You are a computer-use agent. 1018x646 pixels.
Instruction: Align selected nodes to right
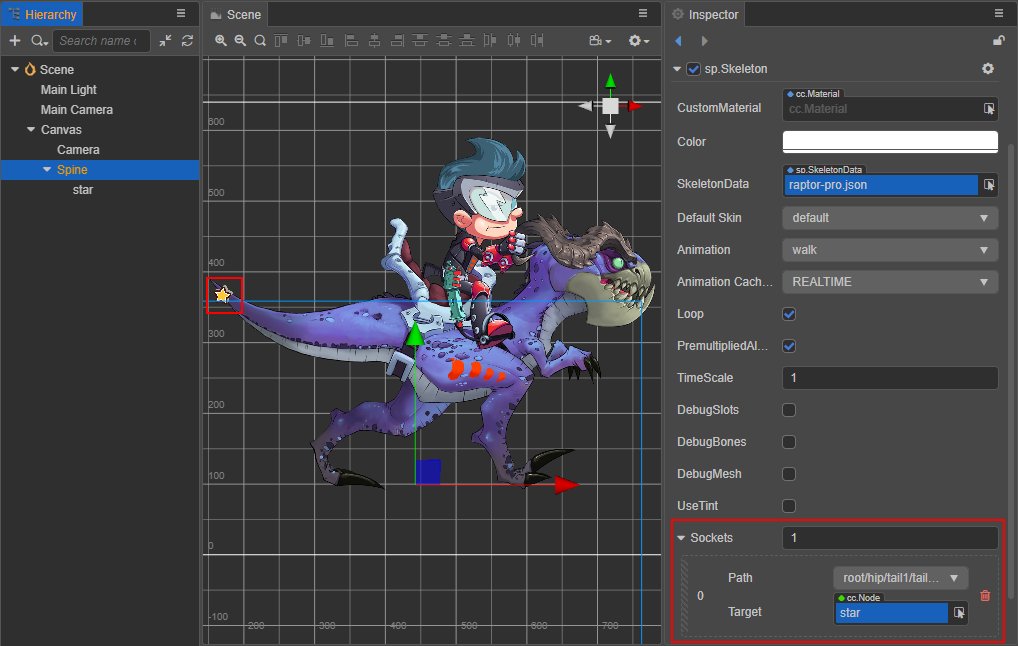click(x=397, y=40)
